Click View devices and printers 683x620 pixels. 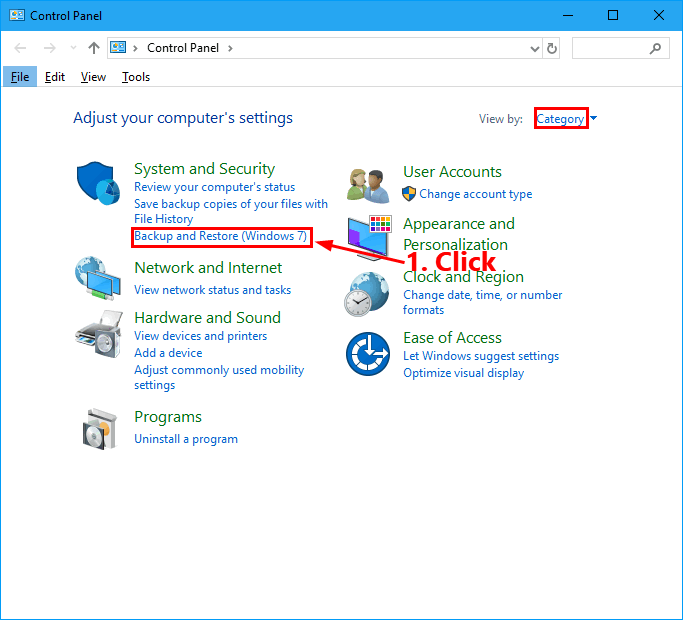pos(200,336)
